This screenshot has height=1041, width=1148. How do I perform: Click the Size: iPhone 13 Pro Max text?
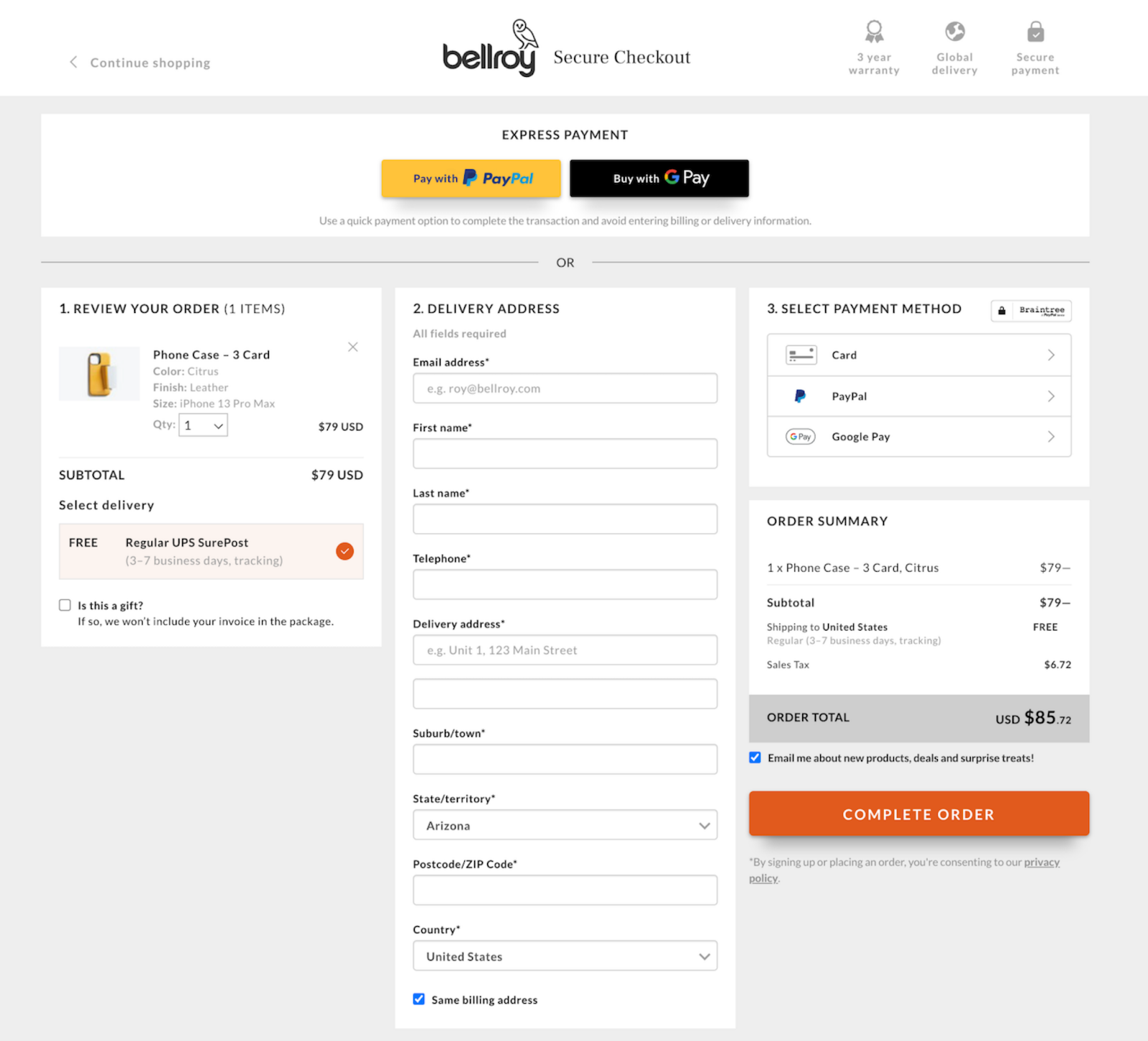[214, 403]
